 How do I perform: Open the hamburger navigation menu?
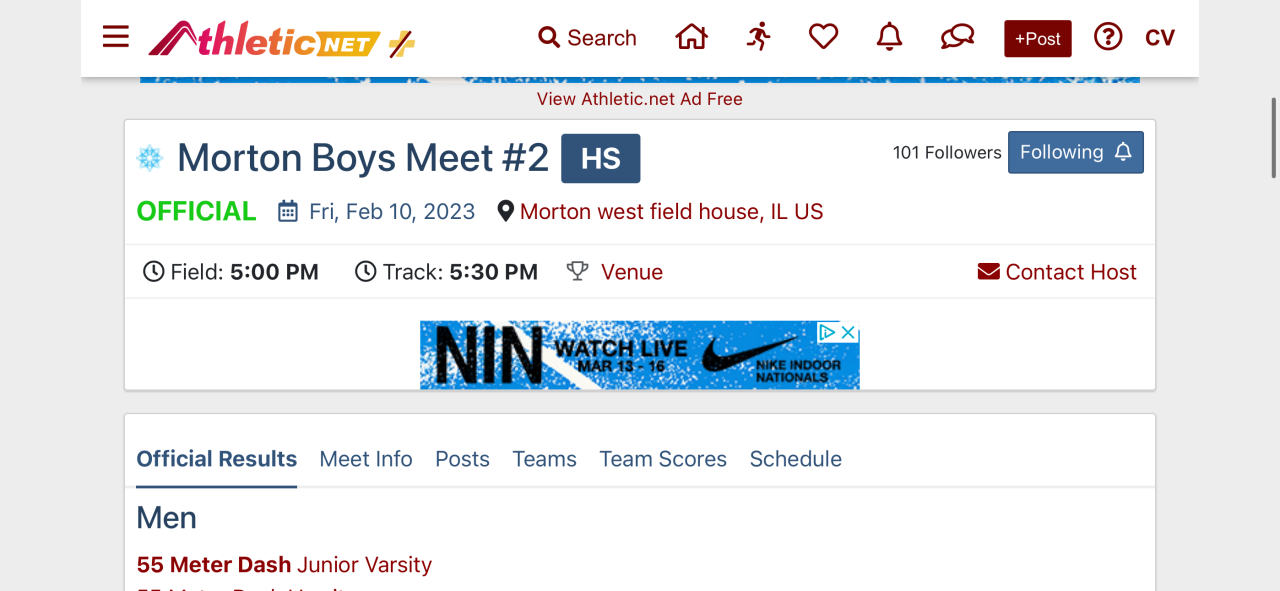pos(116,38)
